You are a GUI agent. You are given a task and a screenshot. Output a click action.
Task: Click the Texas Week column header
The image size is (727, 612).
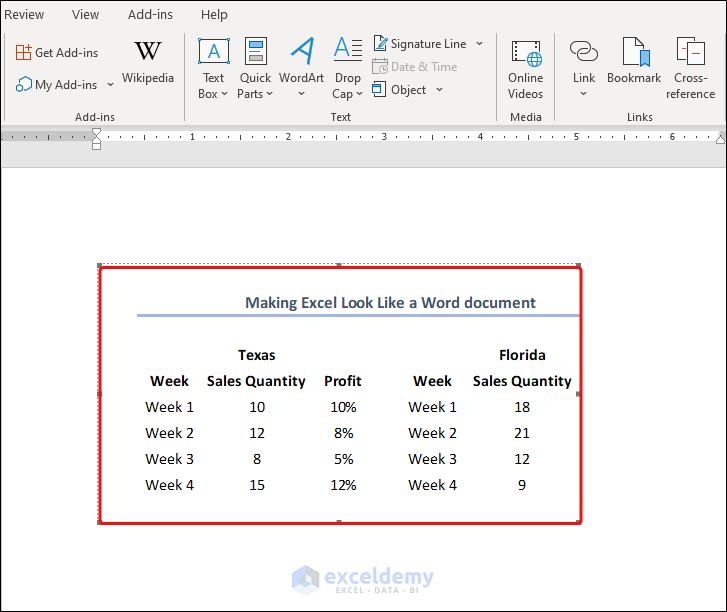click(169, 381)
